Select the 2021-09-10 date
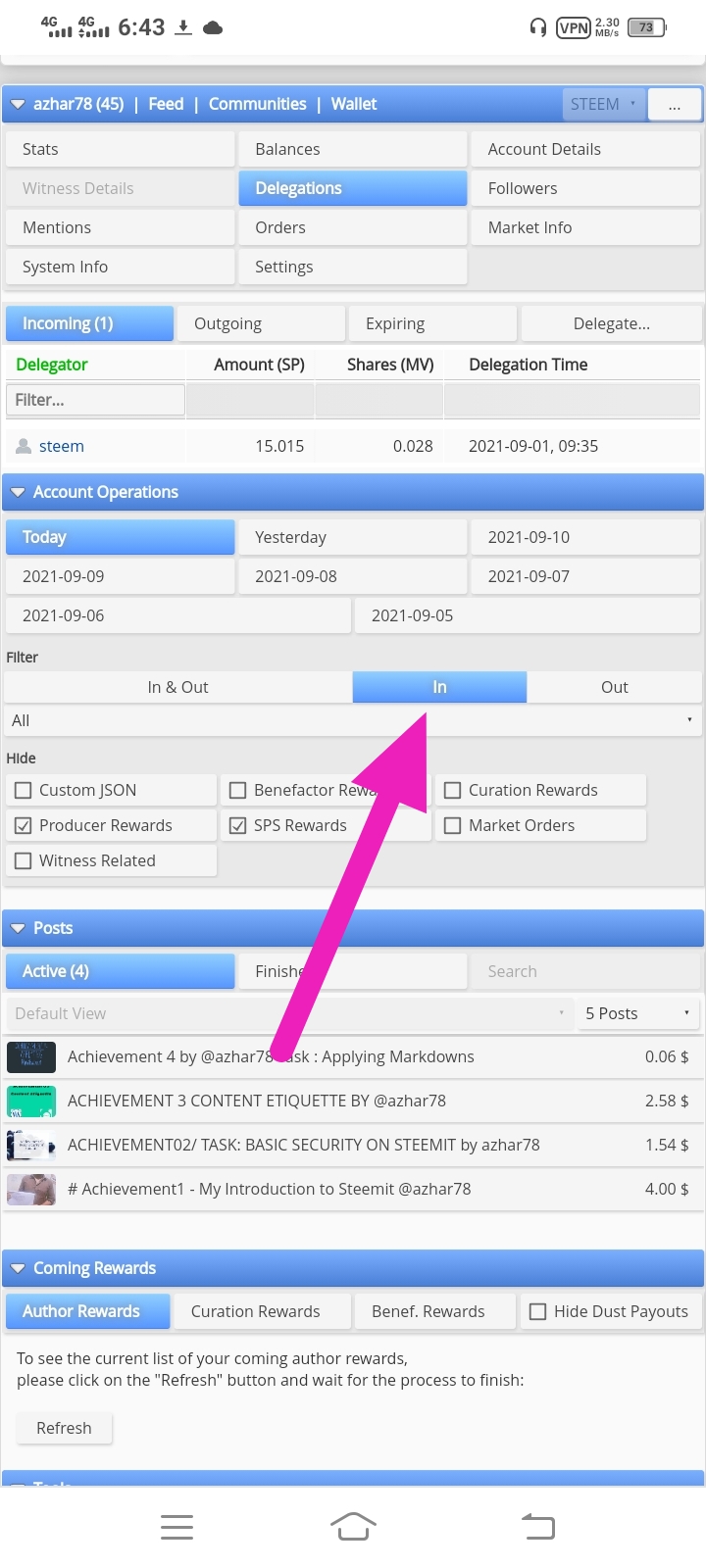 585,537
